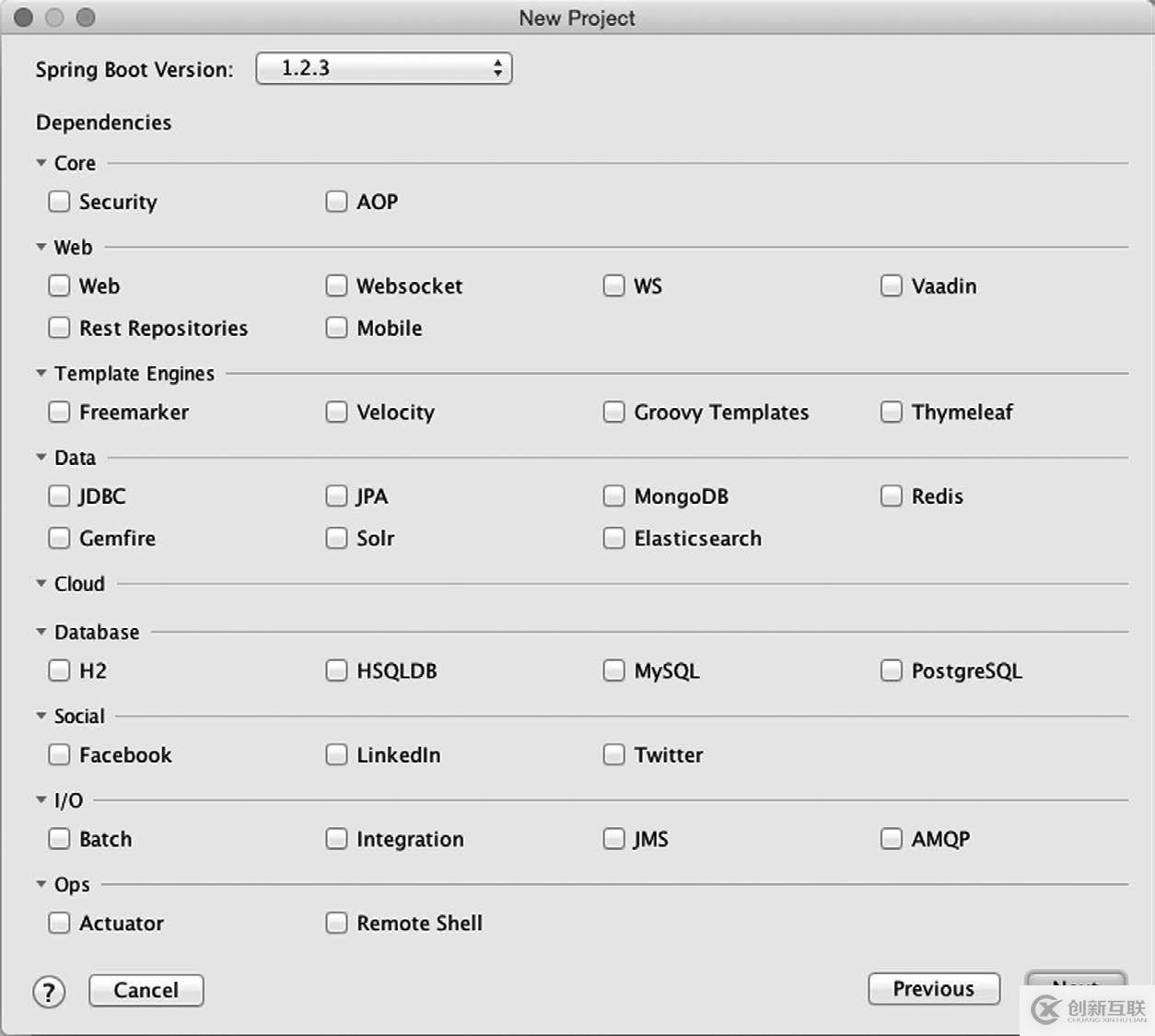Select the MySQL checkbox
Viewport: 1155px width, 1036px height.
click(613, 670)
